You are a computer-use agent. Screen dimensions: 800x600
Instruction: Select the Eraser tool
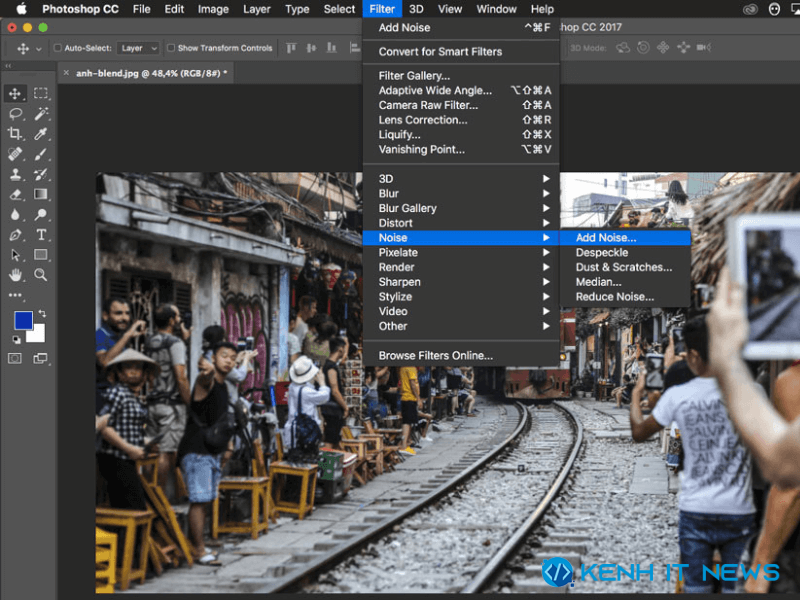pyautogui.click(x=15, y=194)
